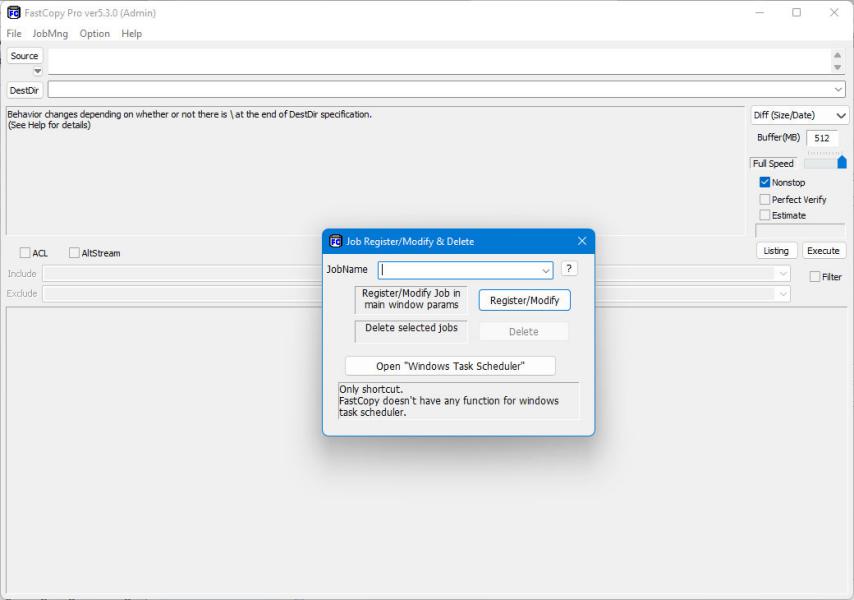Enable the Estimate checkbox
Image resolution: width=854 pixels, height=600 pixels.
tap(765, 215)
